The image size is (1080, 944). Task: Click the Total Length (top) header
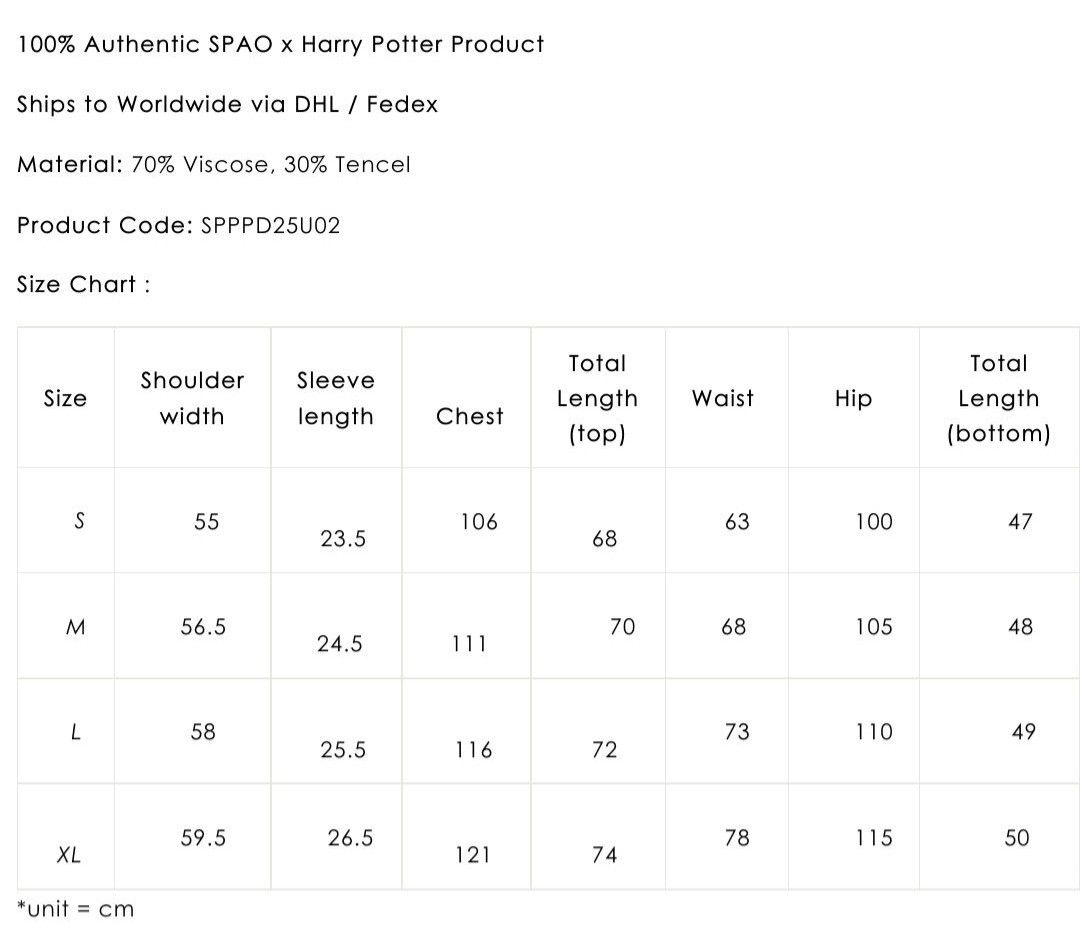[x=597, y=398]
